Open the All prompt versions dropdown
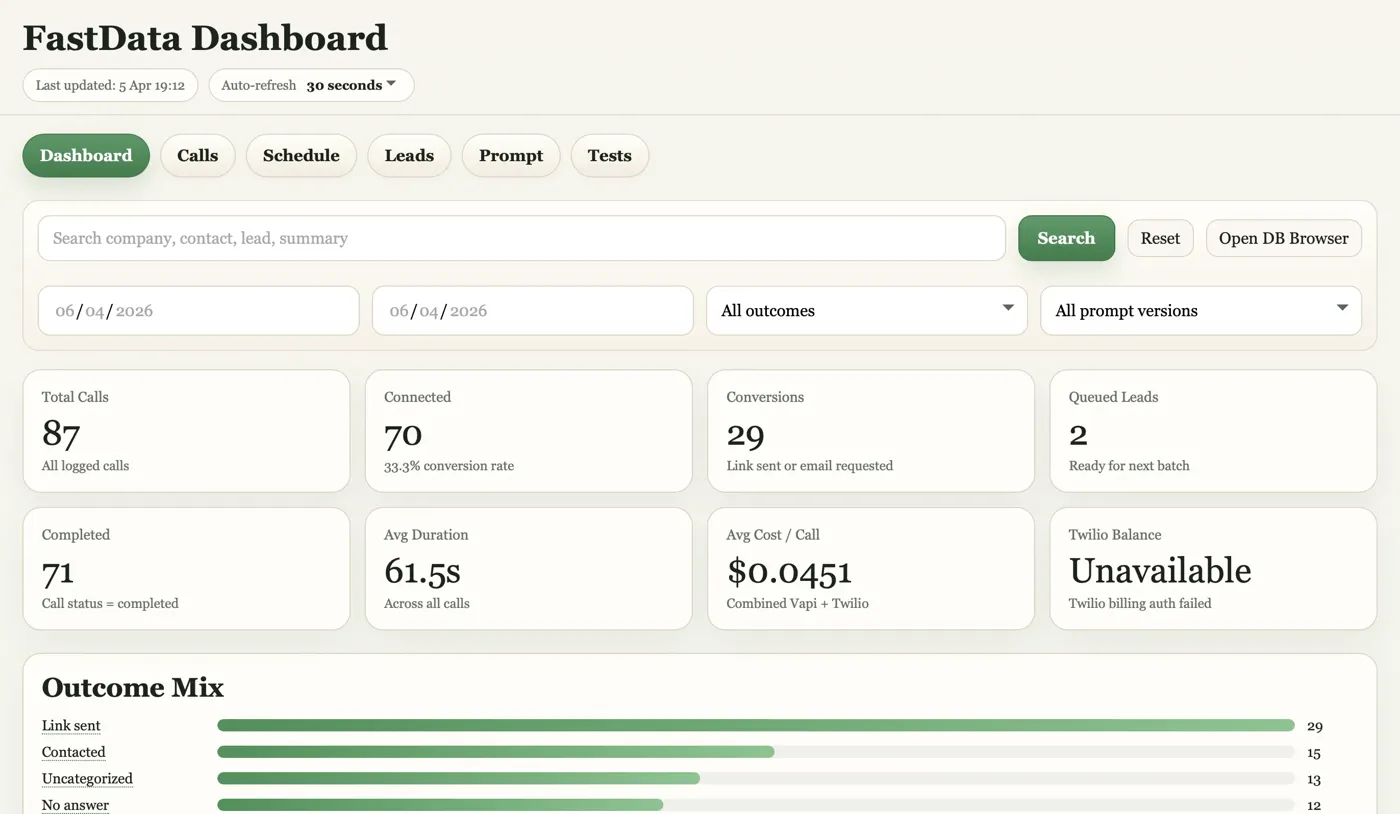The height and width of the screenshot is (814, 1400). (x=1201, y=310)
